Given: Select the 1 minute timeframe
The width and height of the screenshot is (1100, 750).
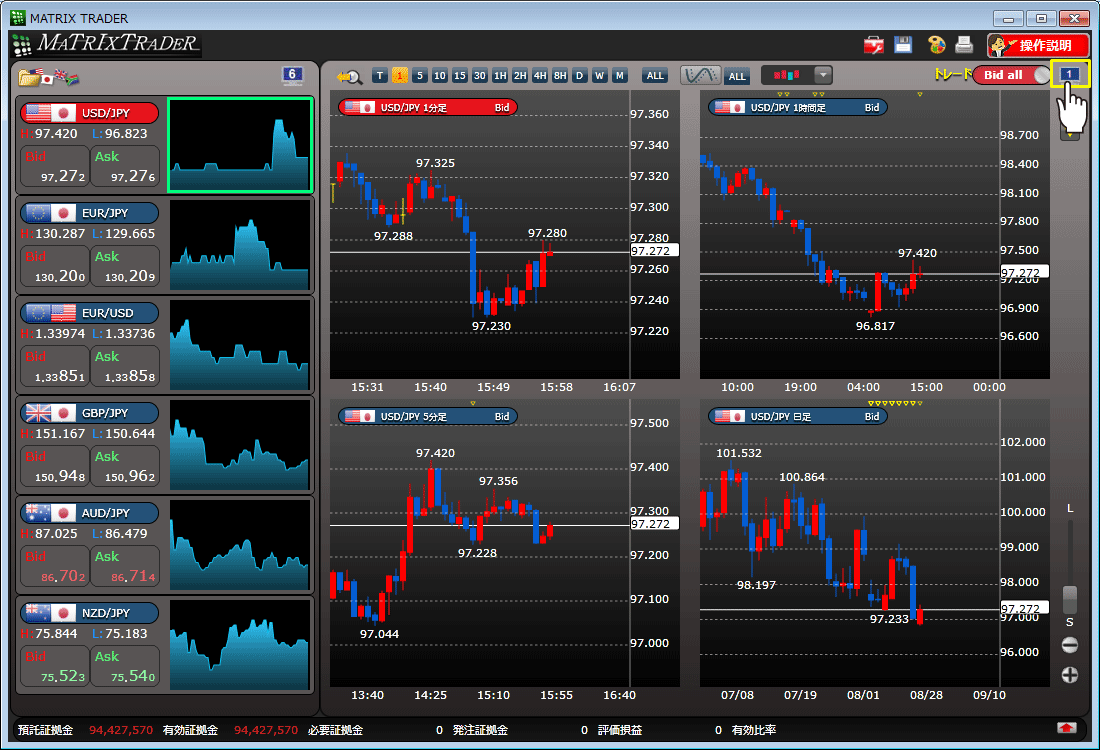Looking at the screenshot, I should (400, 76).
